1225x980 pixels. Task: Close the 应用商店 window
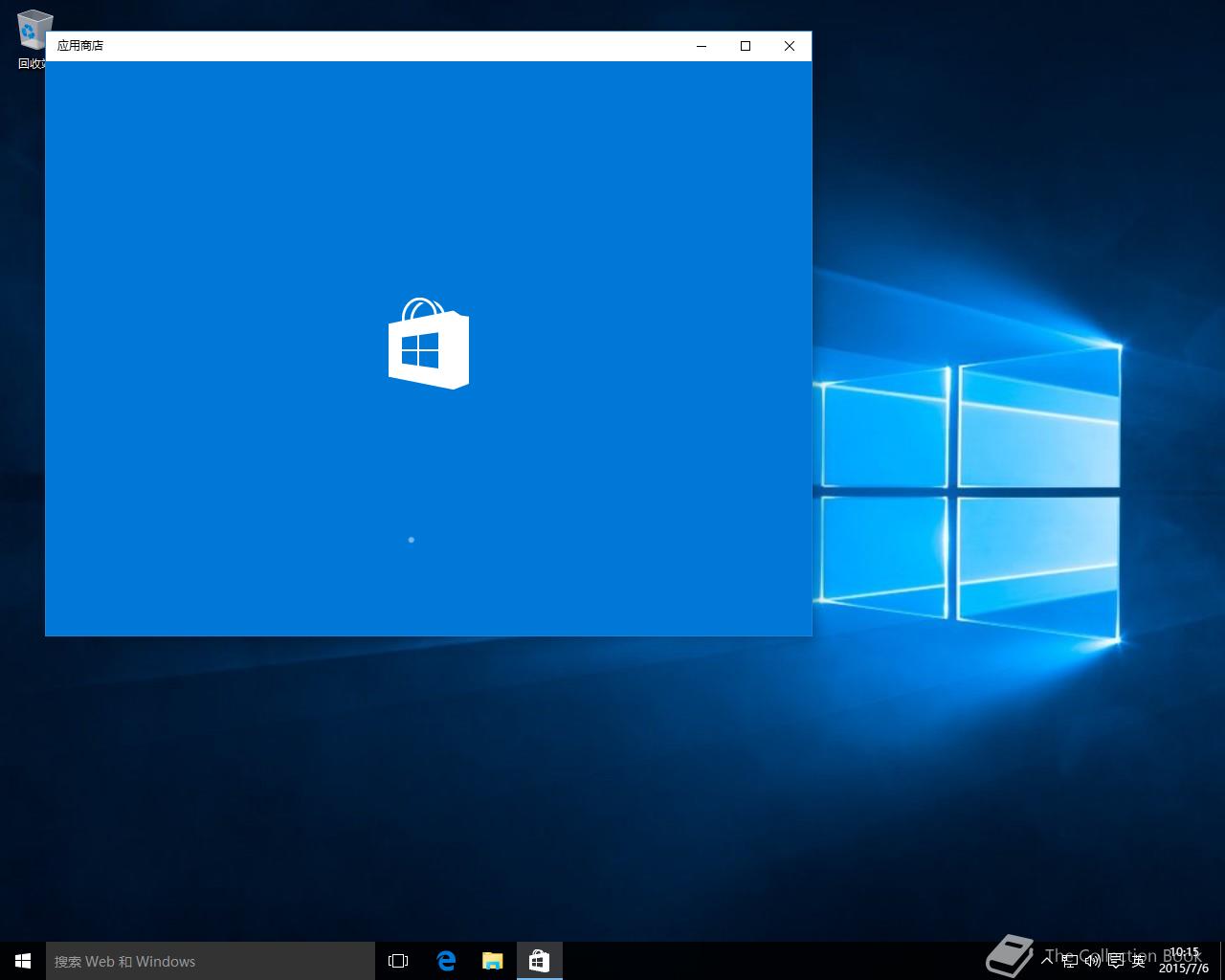pos(790,46)
